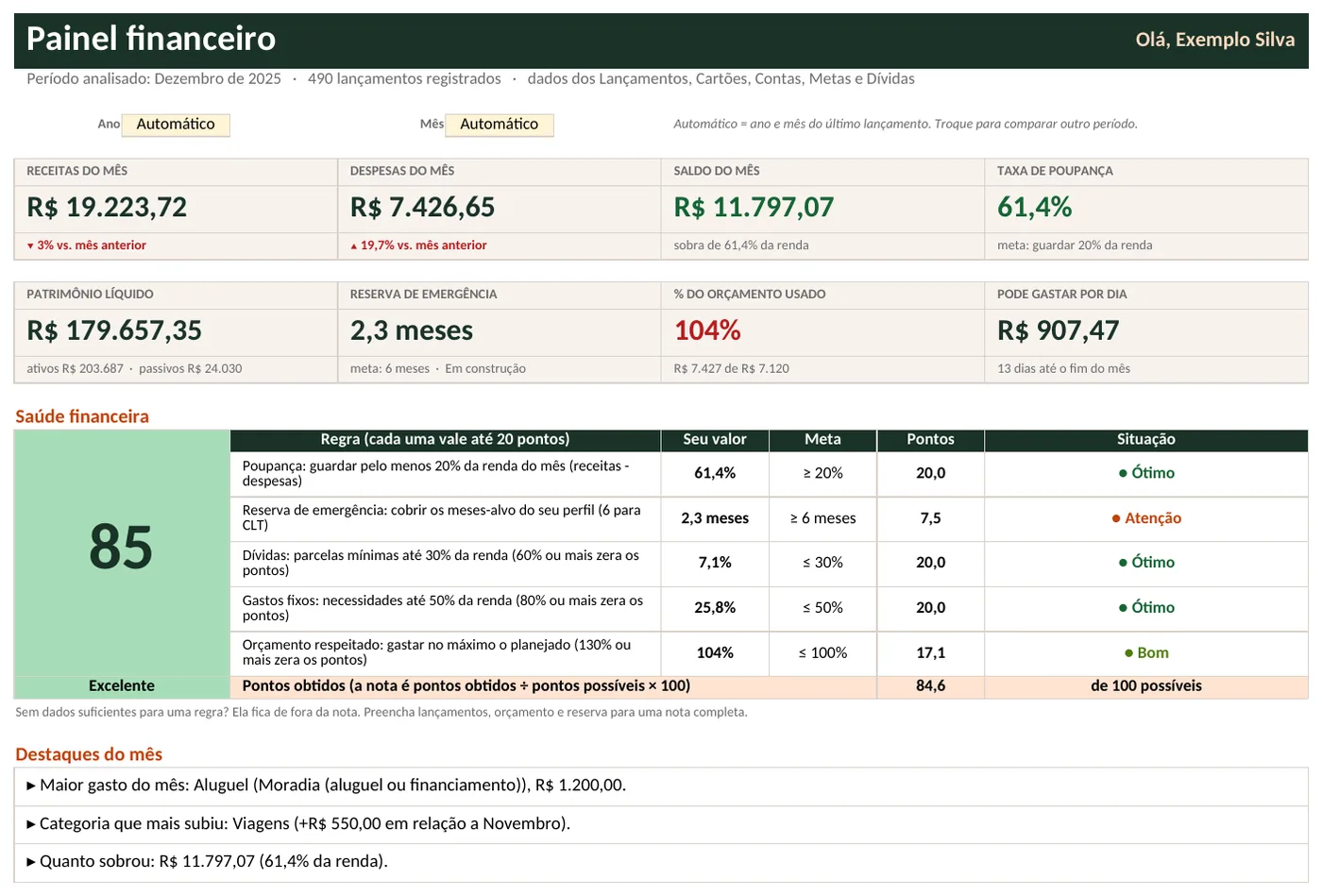Click the "≥ 6 meses" meta cell
Image resolution: width=1322 pixels, height=896 pixels.
click(x=822, y=518)
